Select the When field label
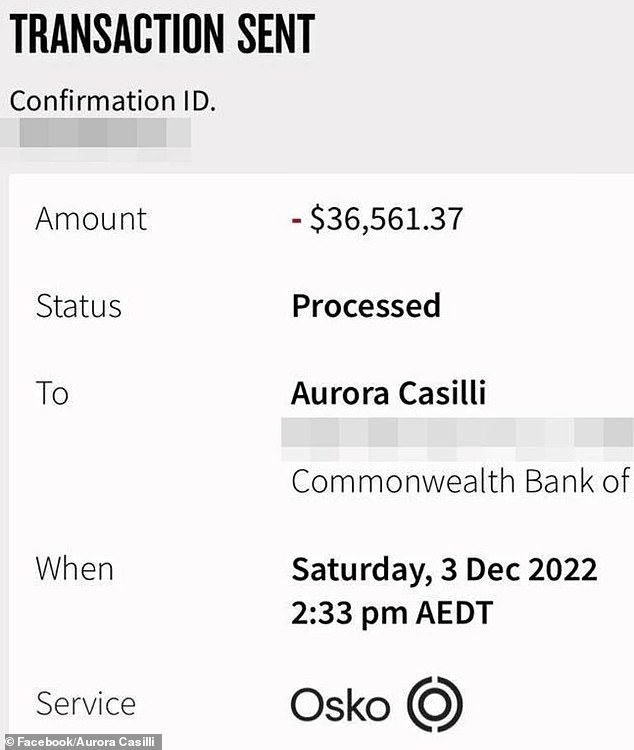Viewport: 634px width, 750px height. tap(75, 569)
